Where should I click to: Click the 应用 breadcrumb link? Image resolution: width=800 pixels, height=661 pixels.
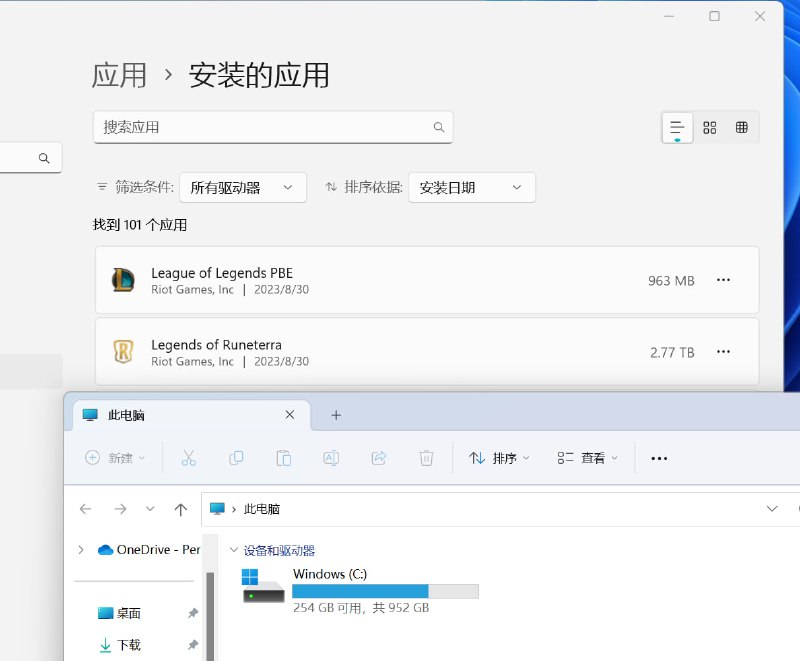click(119, 75)
